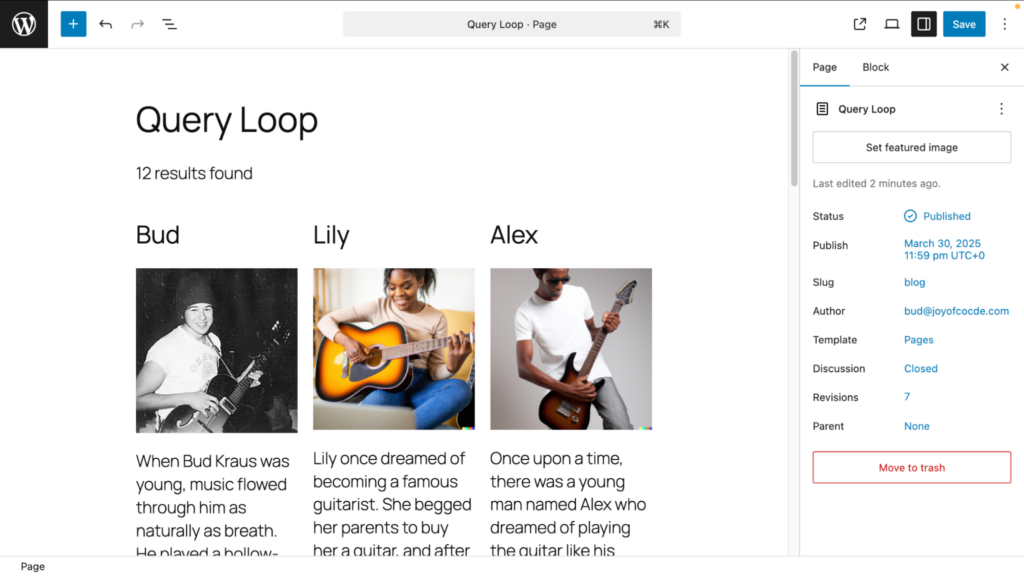Save the page
This screenshot has height=576, width=1024.
[x=964, y=24]
